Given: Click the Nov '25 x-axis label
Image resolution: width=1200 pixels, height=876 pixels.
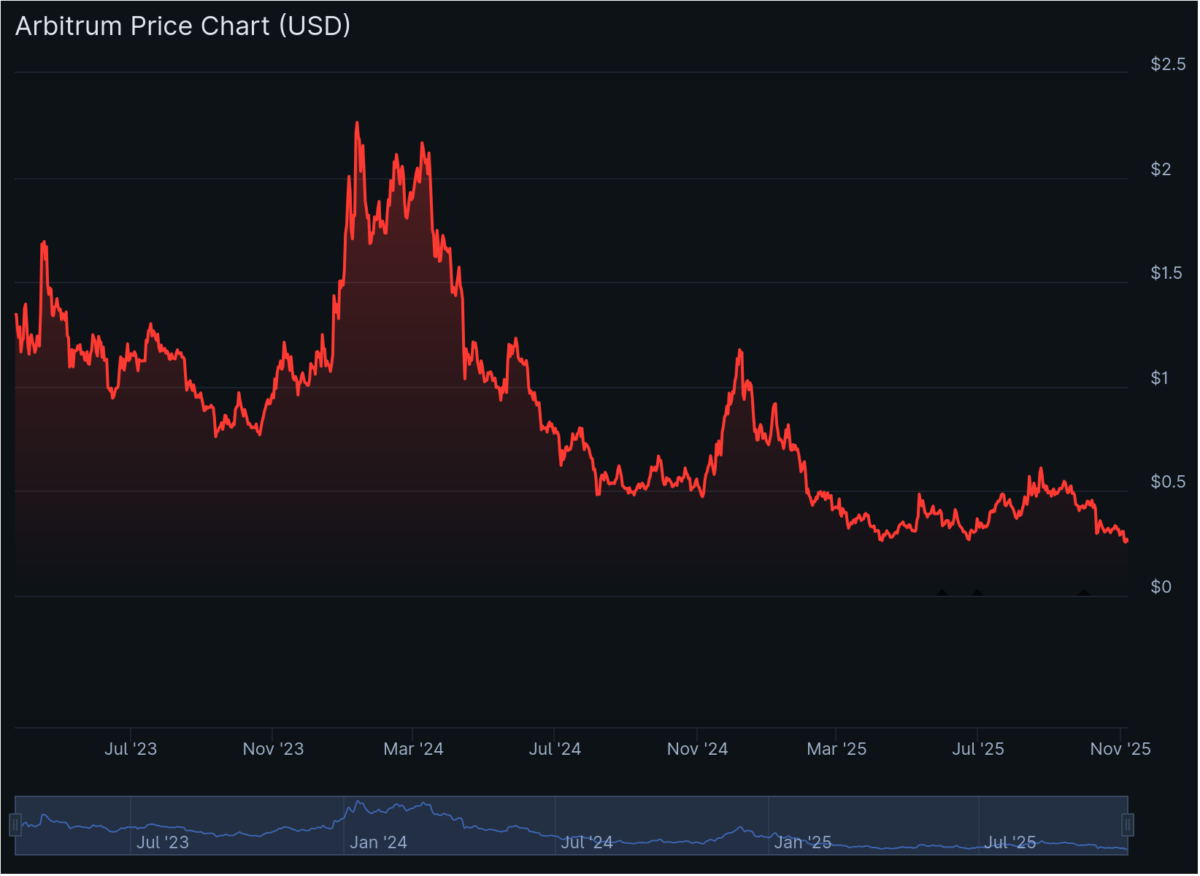Looking at the screenshot, I should pos(1120,748).
